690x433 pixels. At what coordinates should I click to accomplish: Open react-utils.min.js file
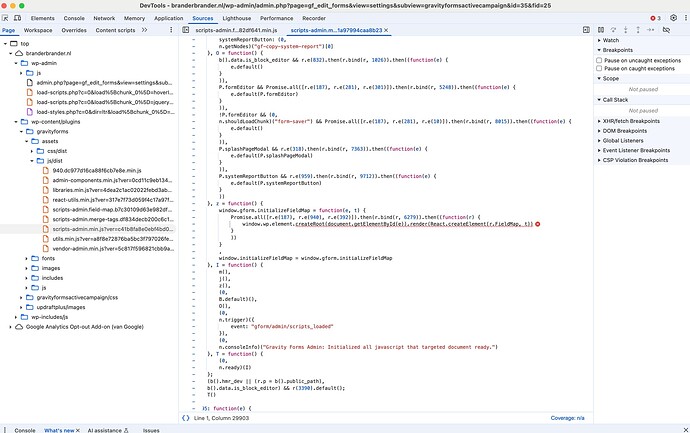tap(112, 200)
